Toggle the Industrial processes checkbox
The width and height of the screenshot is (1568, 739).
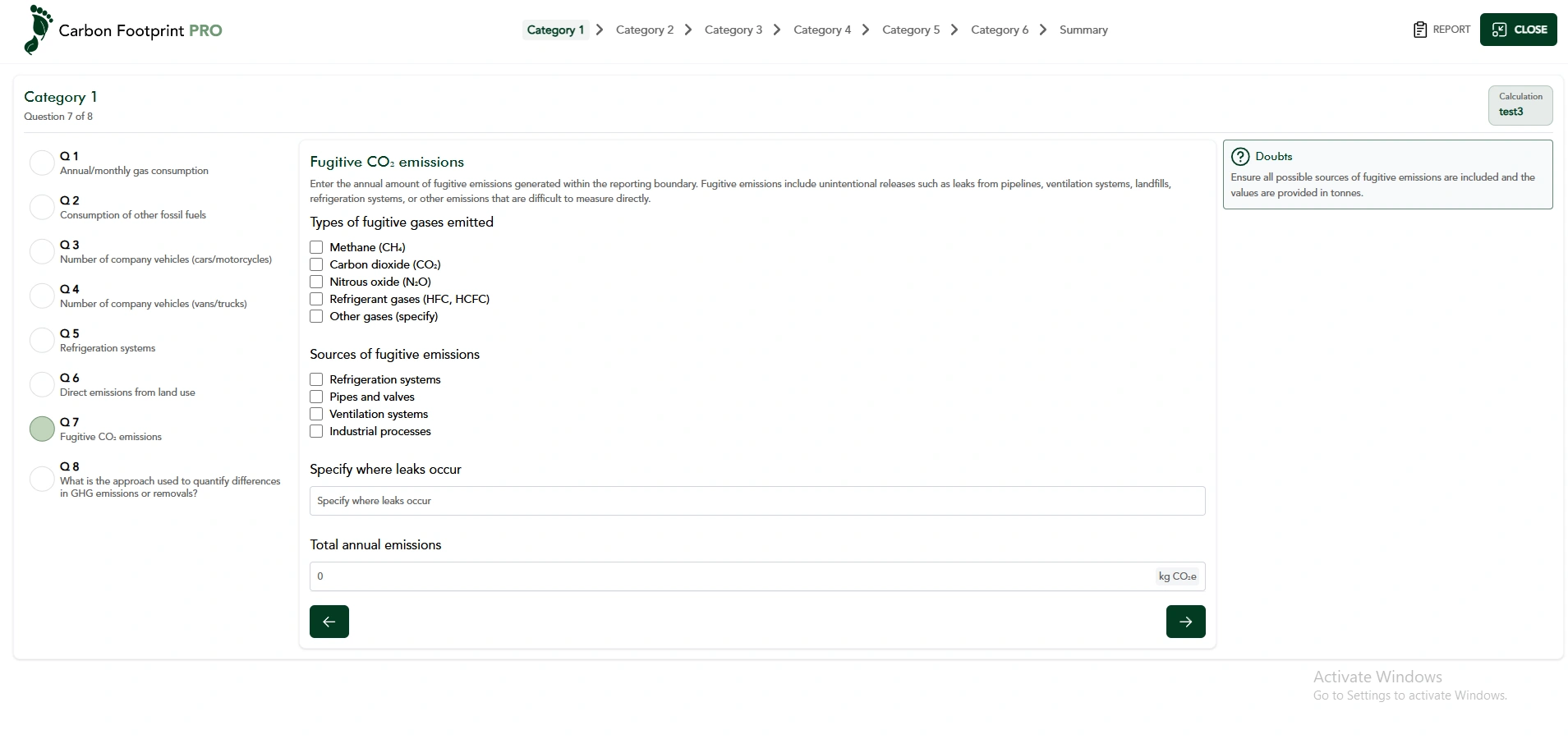pos(316,431)
